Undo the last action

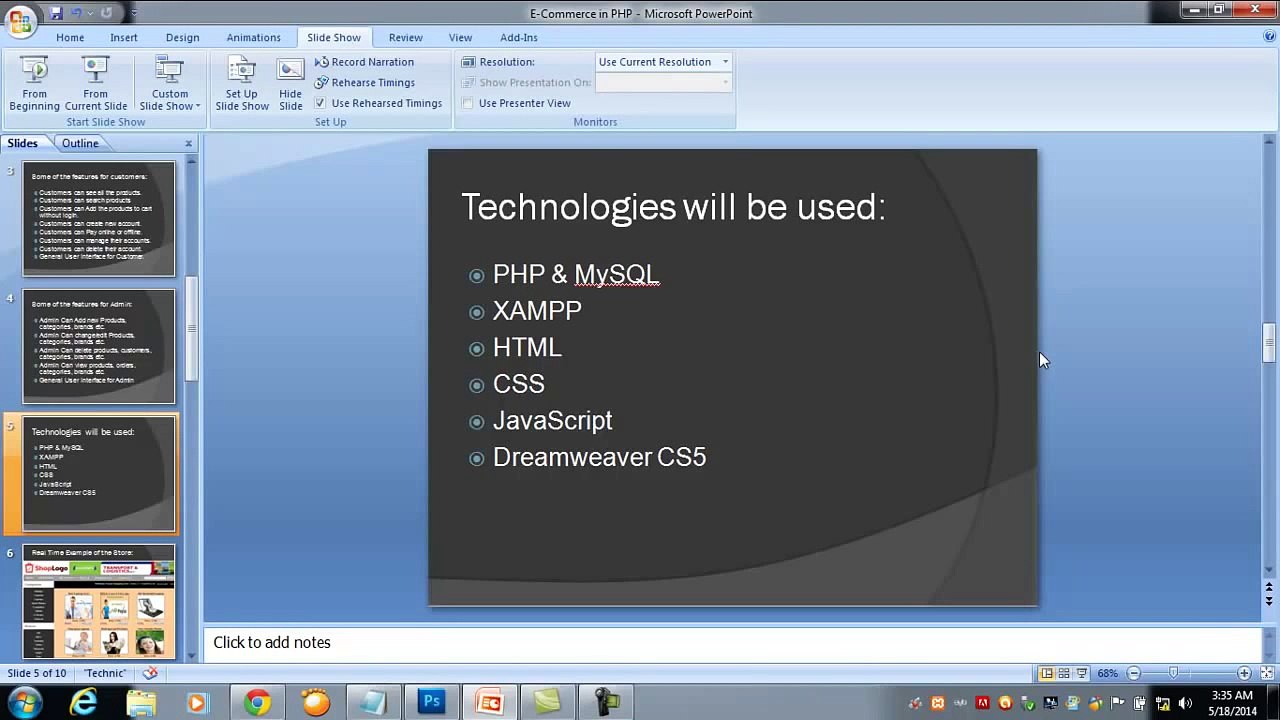pyautogui.click(x=77, y=13)
